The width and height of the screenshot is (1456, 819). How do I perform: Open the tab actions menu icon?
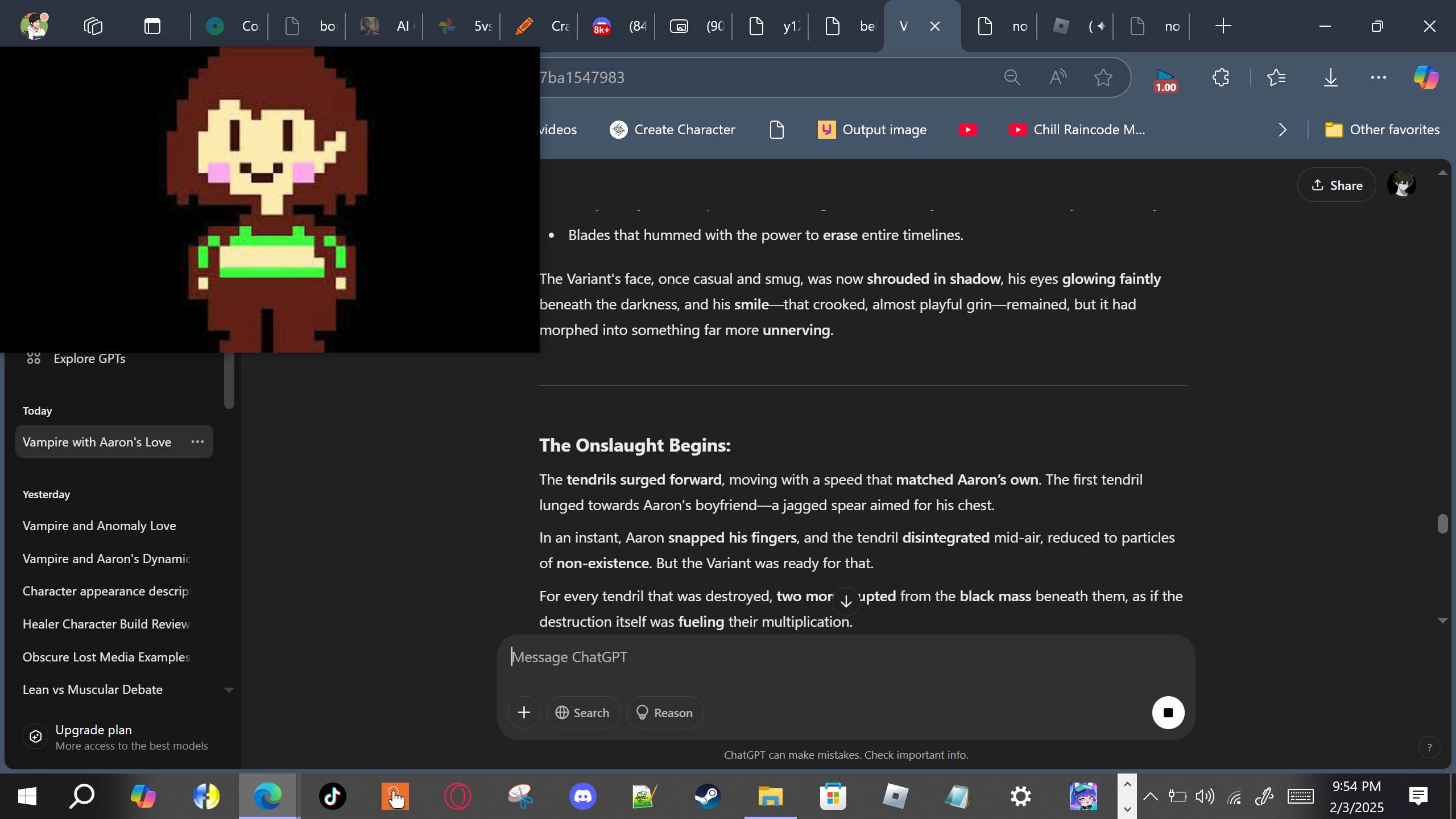pyautogui.click(x=152, y=26)
